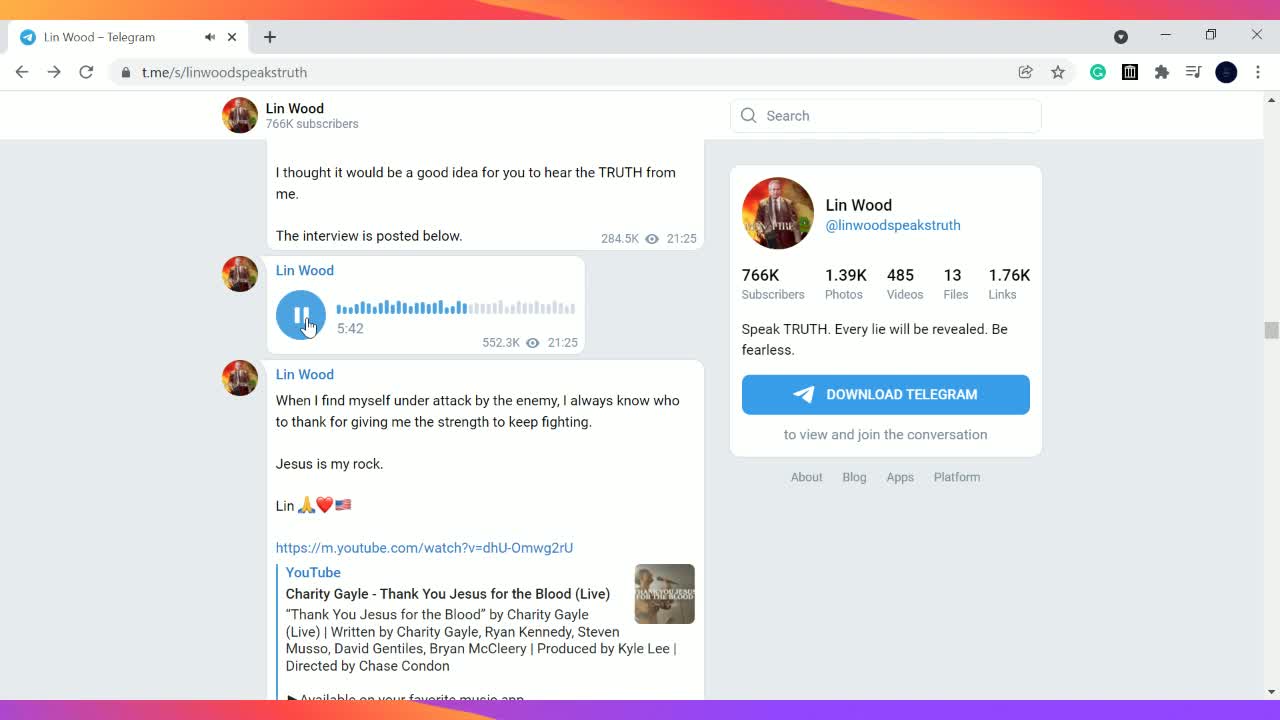
Task: Go forward to next page
Action: point(54,72)
